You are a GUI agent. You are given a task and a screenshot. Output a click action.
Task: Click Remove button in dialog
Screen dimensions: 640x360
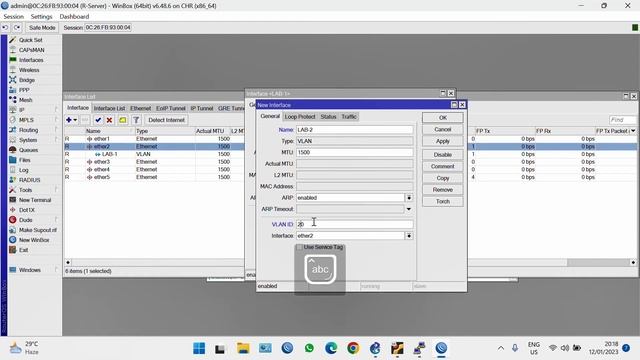[x=443, y=190]
